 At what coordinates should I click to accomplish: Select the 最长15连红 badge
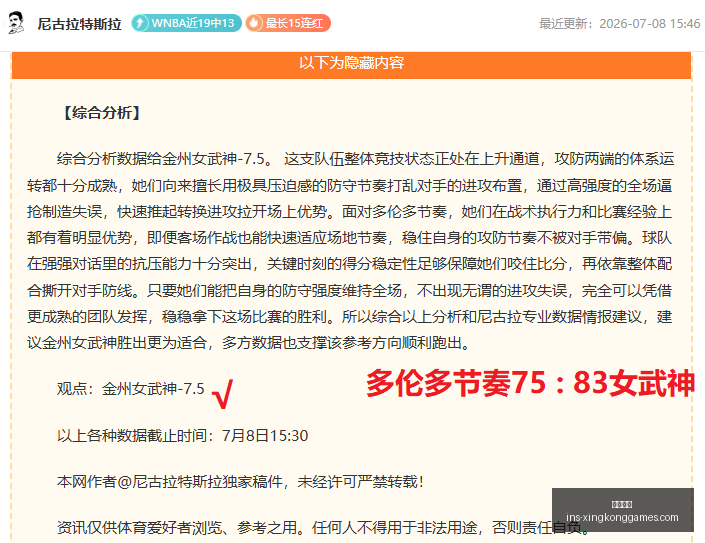pos(288,23)
